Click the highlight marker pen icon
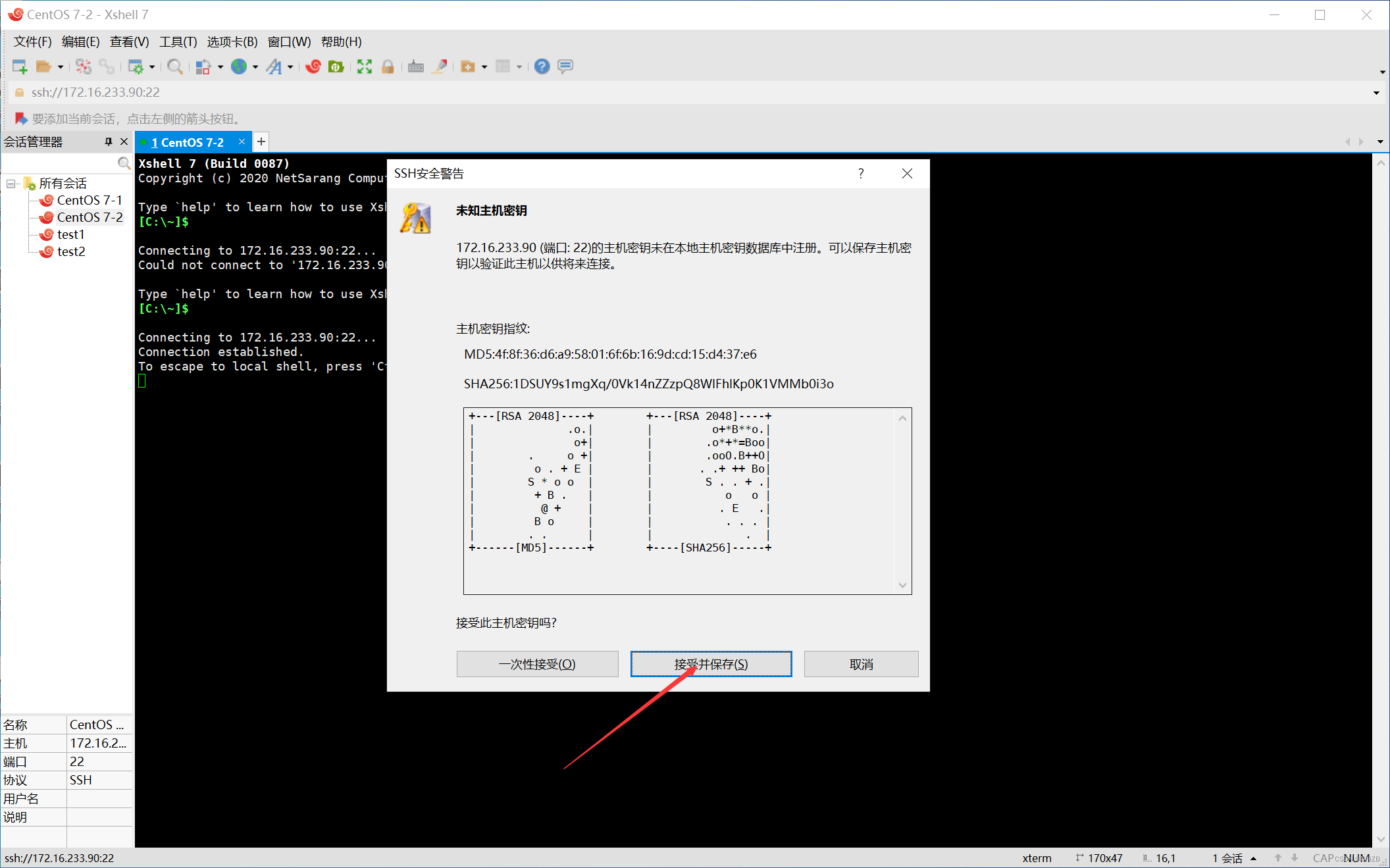This screenshot has height=868, width=1390. click(x=440, y=66)
